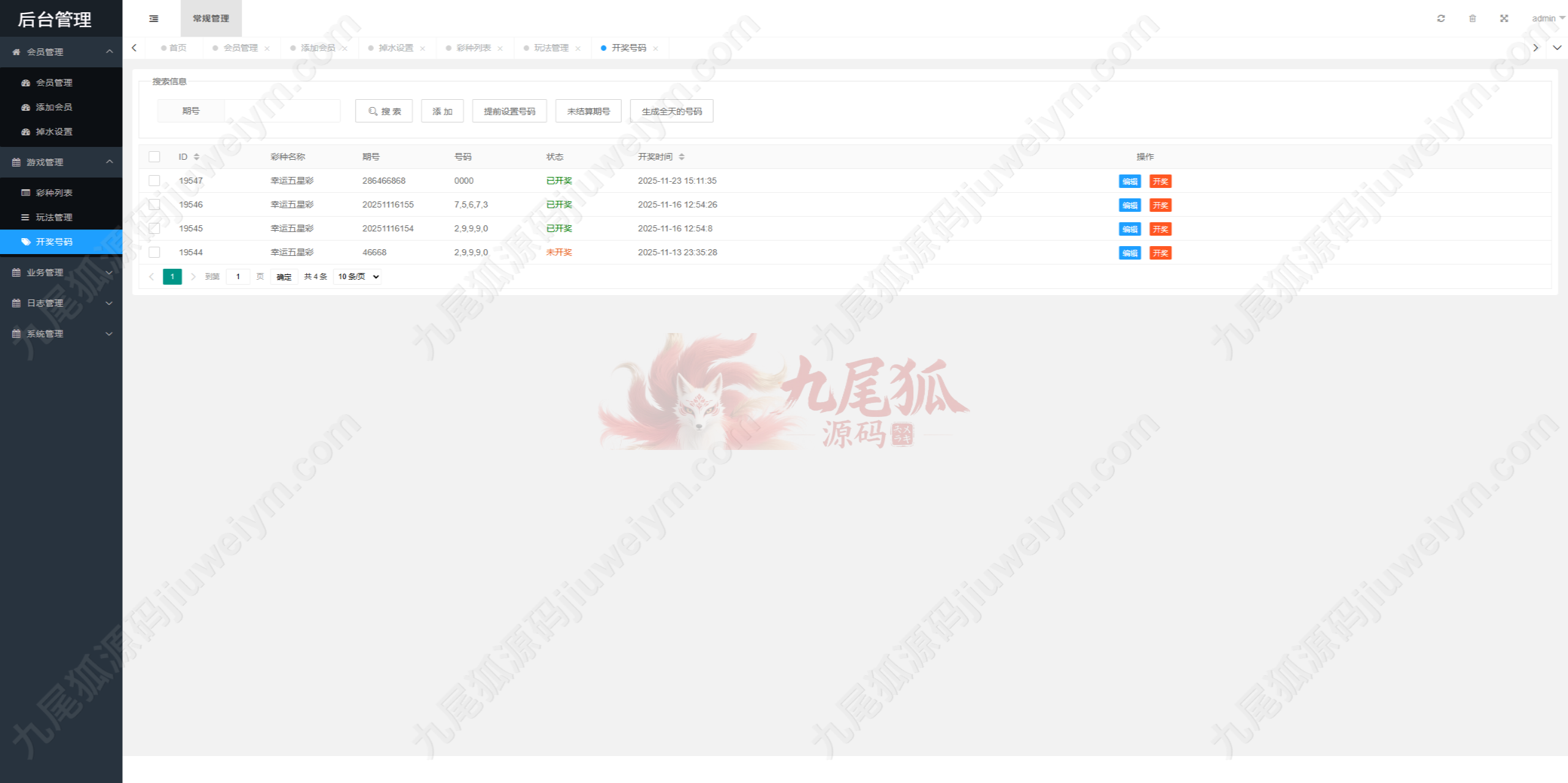Click the 生成全天的号码 button

click(x=671, y=111)
